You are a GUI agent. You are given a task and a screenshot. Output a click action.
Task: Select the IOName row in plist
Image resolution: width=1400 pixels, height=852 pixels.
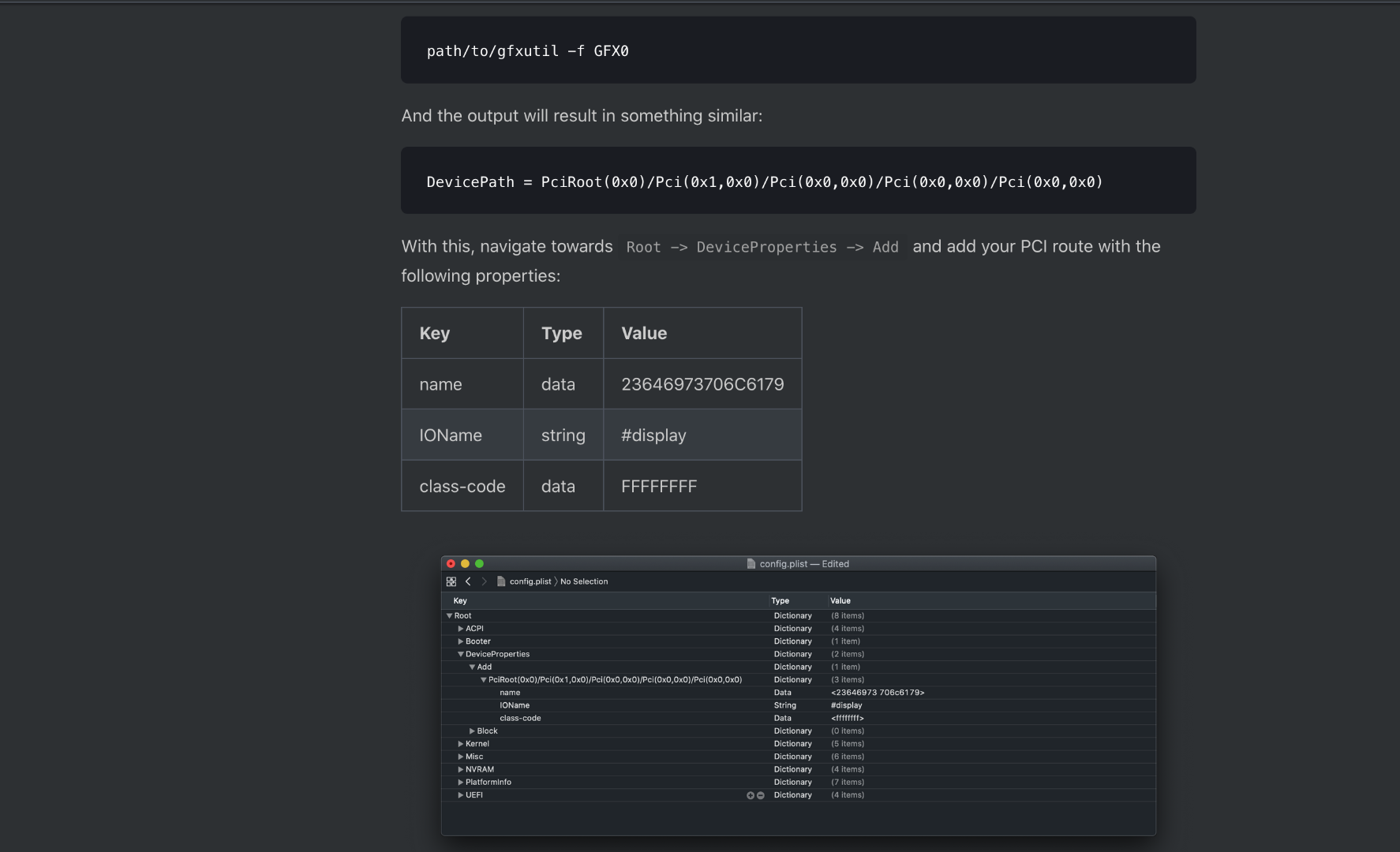(515, 705)
